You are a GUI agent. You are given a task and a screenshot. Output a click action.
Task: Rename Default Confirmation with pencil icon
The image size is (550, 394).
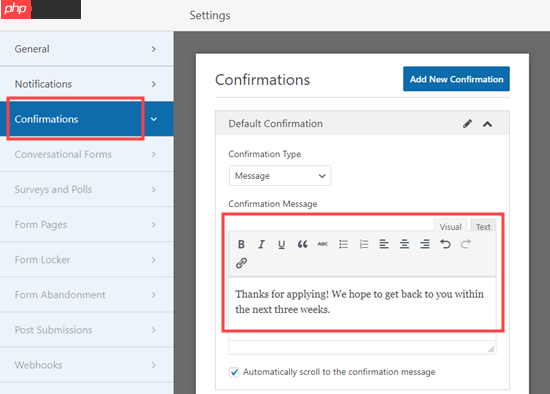467,123
